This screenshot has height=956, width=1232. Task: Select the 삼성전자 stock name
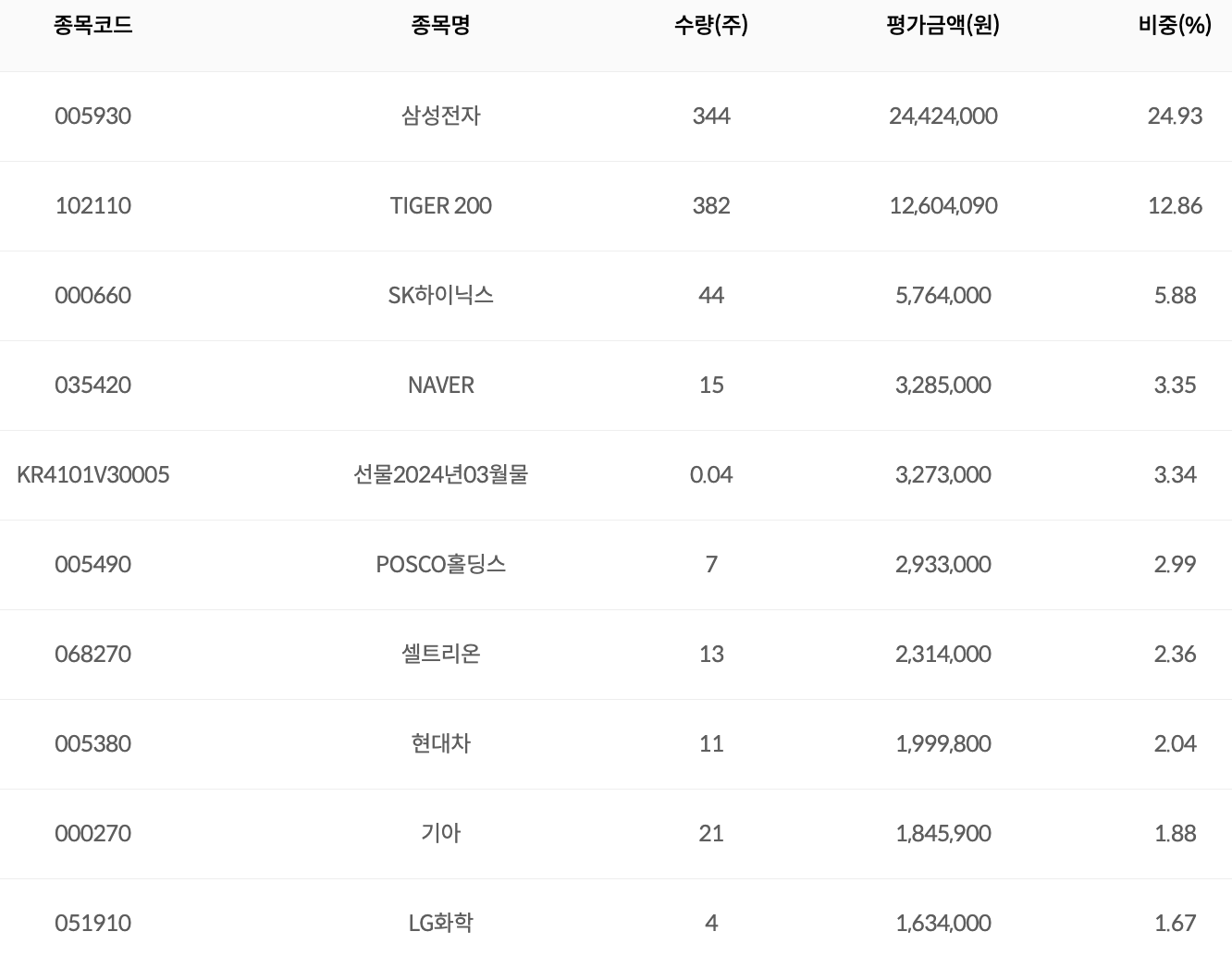(x=440, y=116)
